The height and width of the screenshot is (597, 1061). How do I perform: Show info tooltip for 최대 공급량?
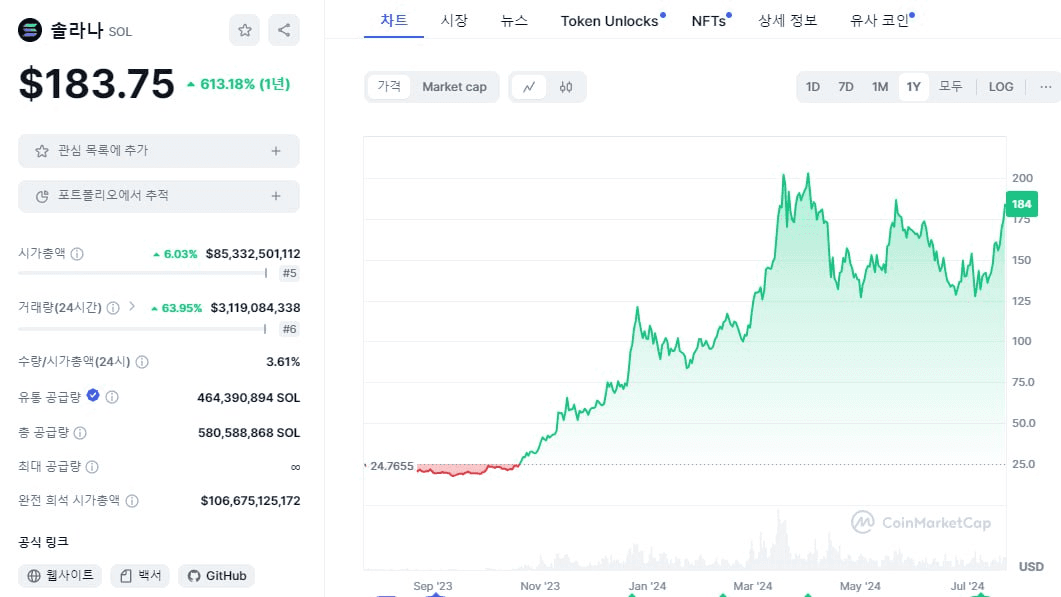coord(92,466)
